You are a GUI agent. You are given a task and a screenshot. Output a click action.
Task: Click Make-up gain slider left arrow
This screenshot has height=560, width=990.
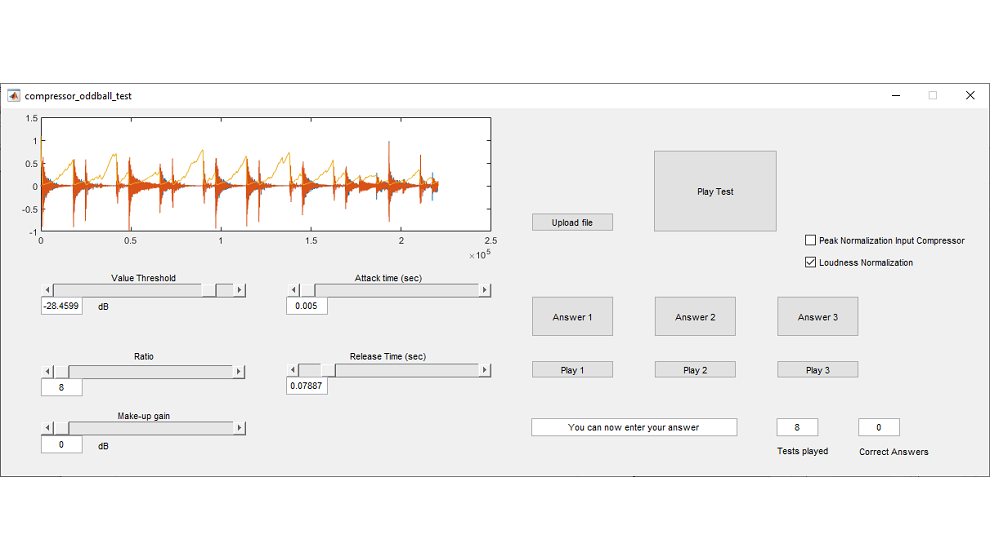pyautogui.click(x=47, y=427)
